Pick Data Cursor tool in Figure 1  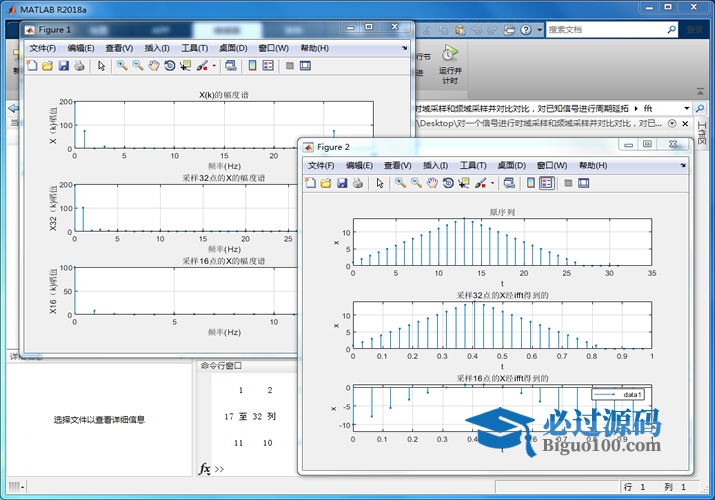185,66
